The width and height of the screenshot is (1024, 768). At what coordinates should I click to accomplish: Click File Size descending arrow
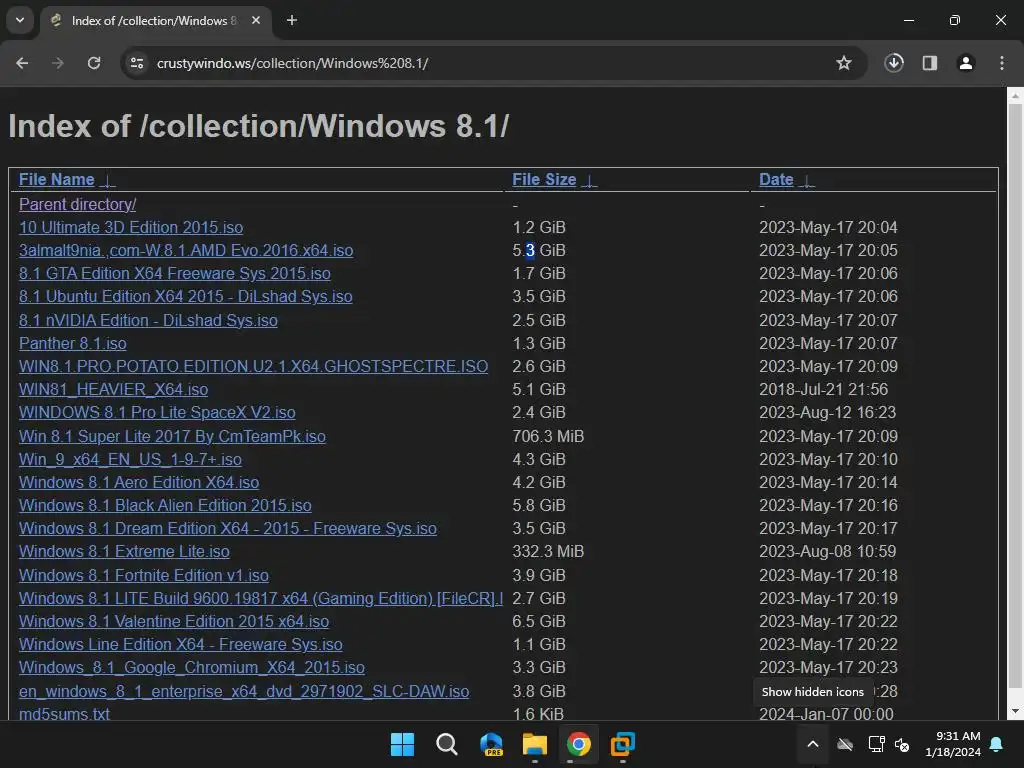[589, 181]
